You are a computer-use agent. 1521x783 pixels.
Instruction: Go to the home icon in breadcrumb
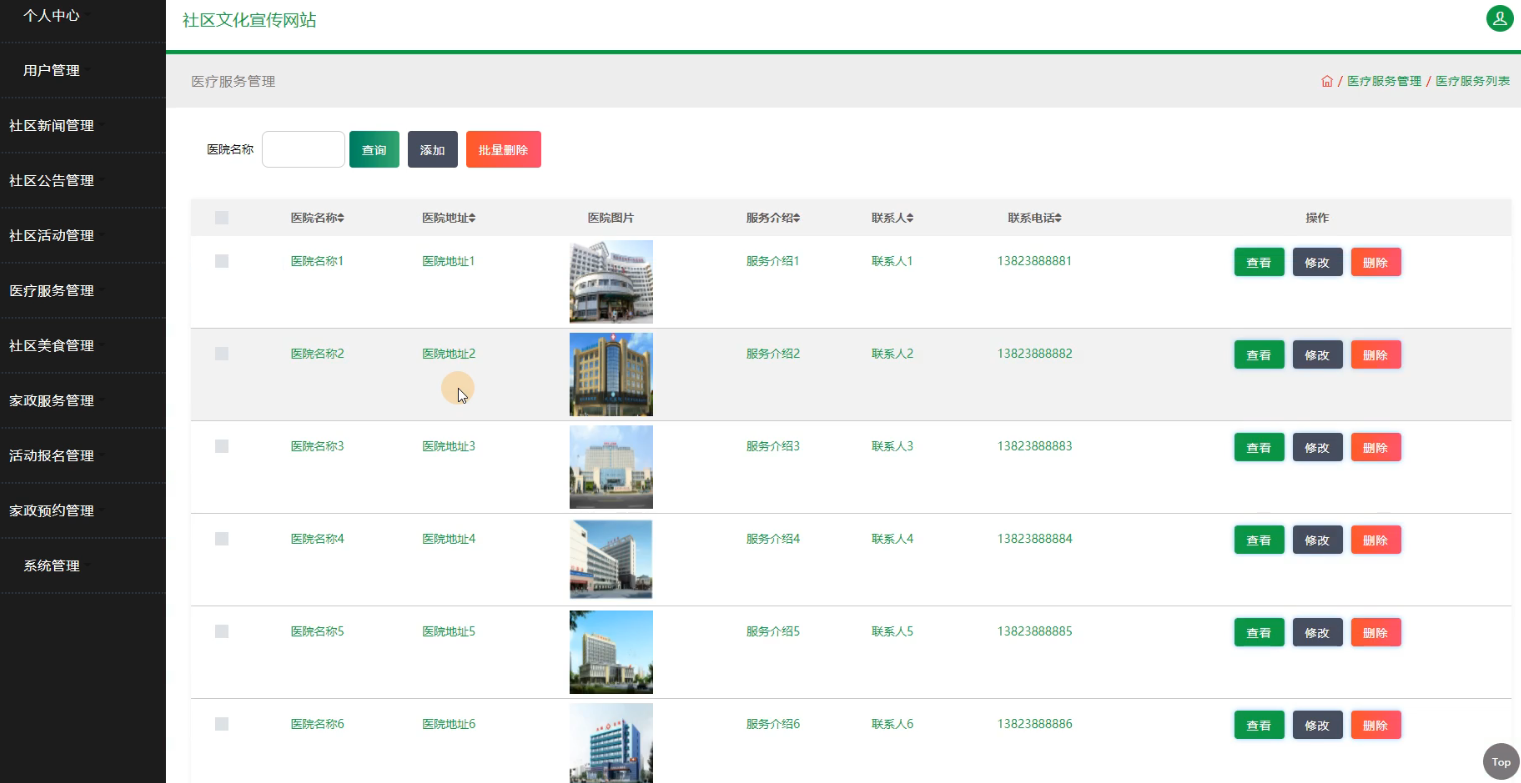(1327, 81)
